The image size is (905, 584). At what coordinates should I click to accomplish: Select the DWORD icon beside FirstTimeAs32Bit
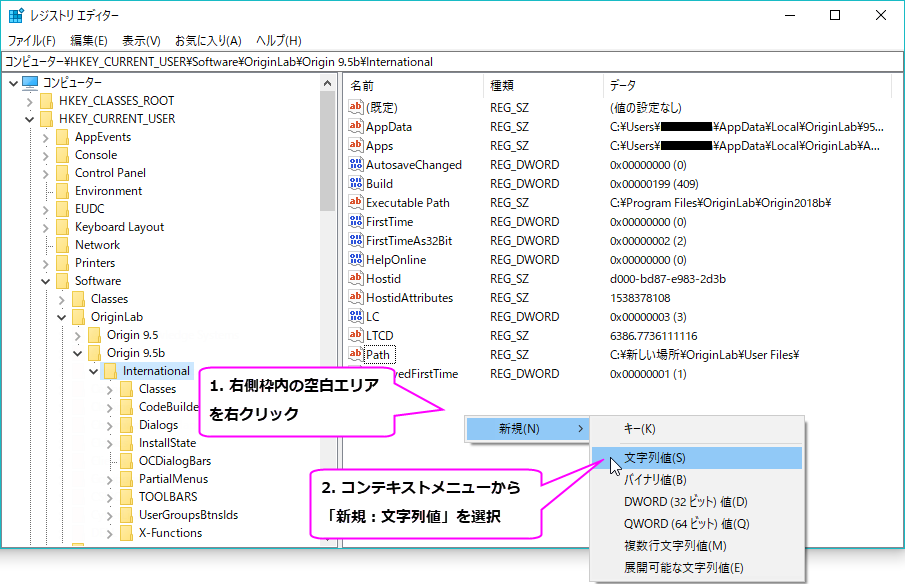356,240
